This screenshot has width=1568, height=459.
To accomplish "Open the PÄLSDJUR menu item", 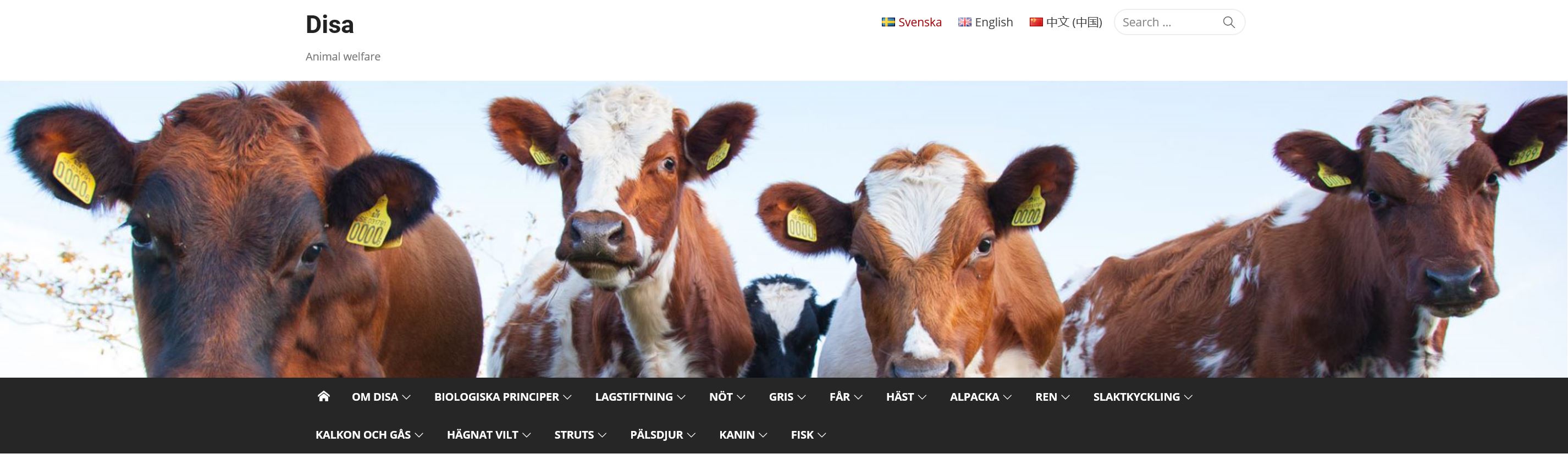I will pos(656,435).
